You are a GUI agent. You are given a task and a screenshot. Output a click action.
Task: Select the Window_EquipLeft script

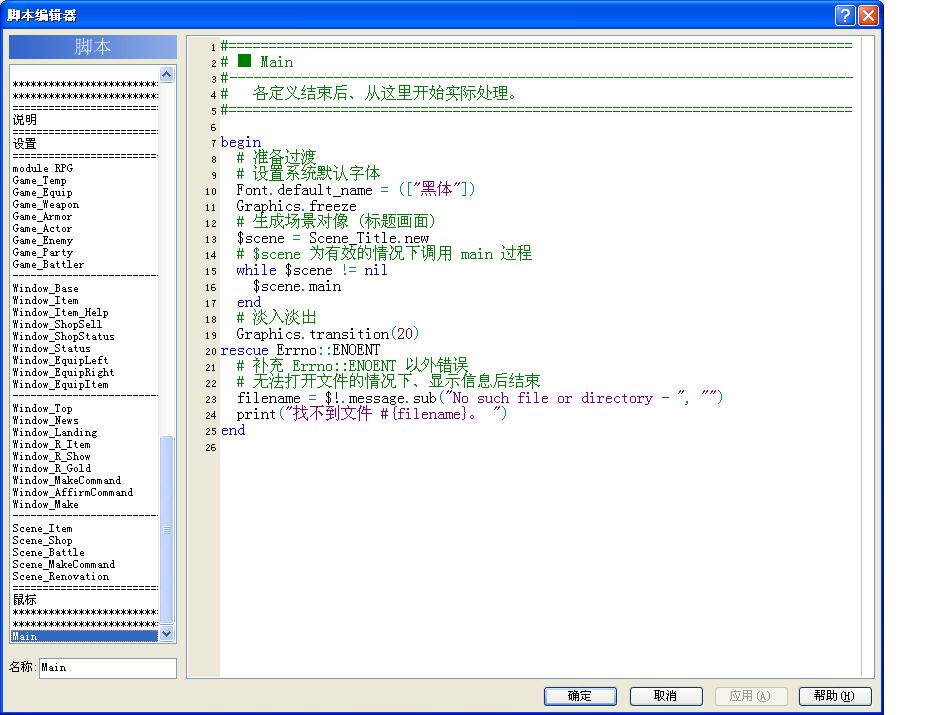click(x=84, y=360)
